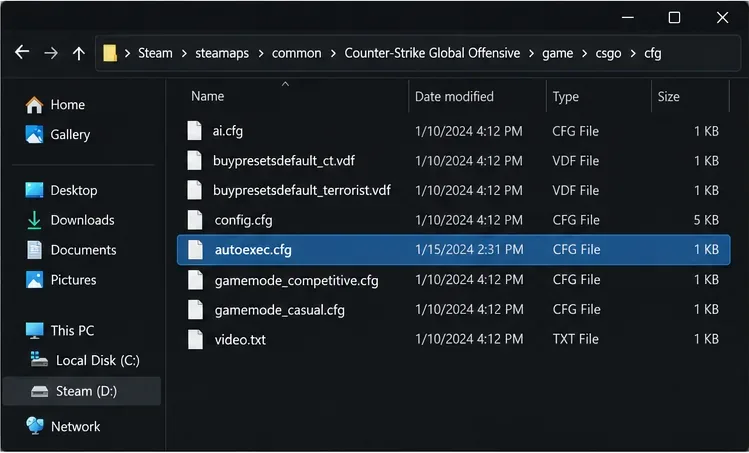This screenshot has height=453, width=749.
Task: Click file icon next to video.txt
Action: coord(195,339)
